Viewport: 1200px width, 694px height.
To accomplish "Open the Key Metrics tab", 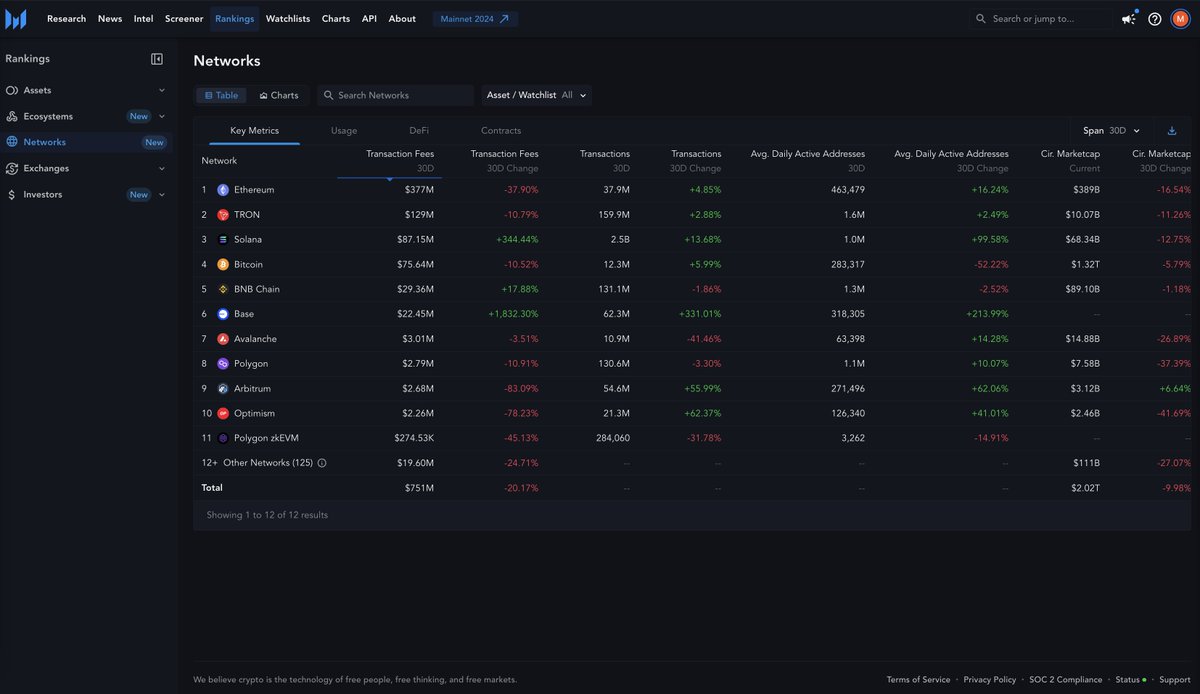I will 254,131.
